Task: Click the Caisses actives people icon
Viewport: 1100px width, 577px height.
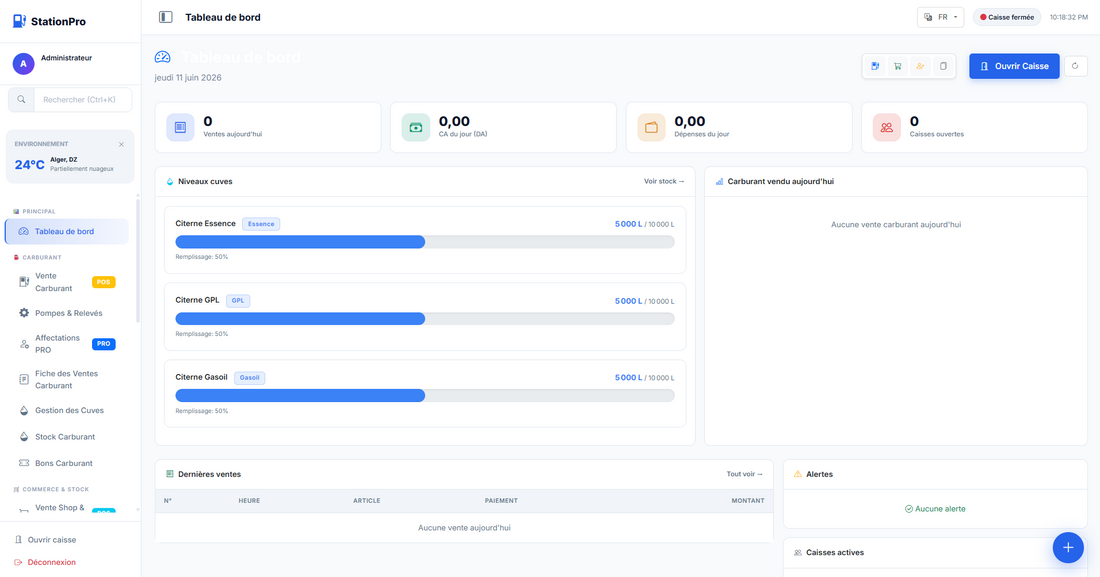Action: pos(798,553)
